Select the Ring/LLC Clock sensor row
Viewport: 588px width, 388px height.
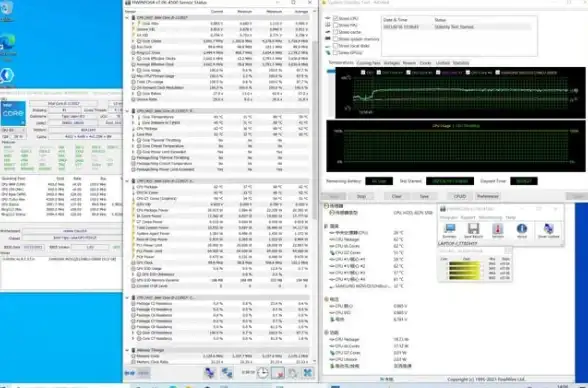tap(219, 53)
